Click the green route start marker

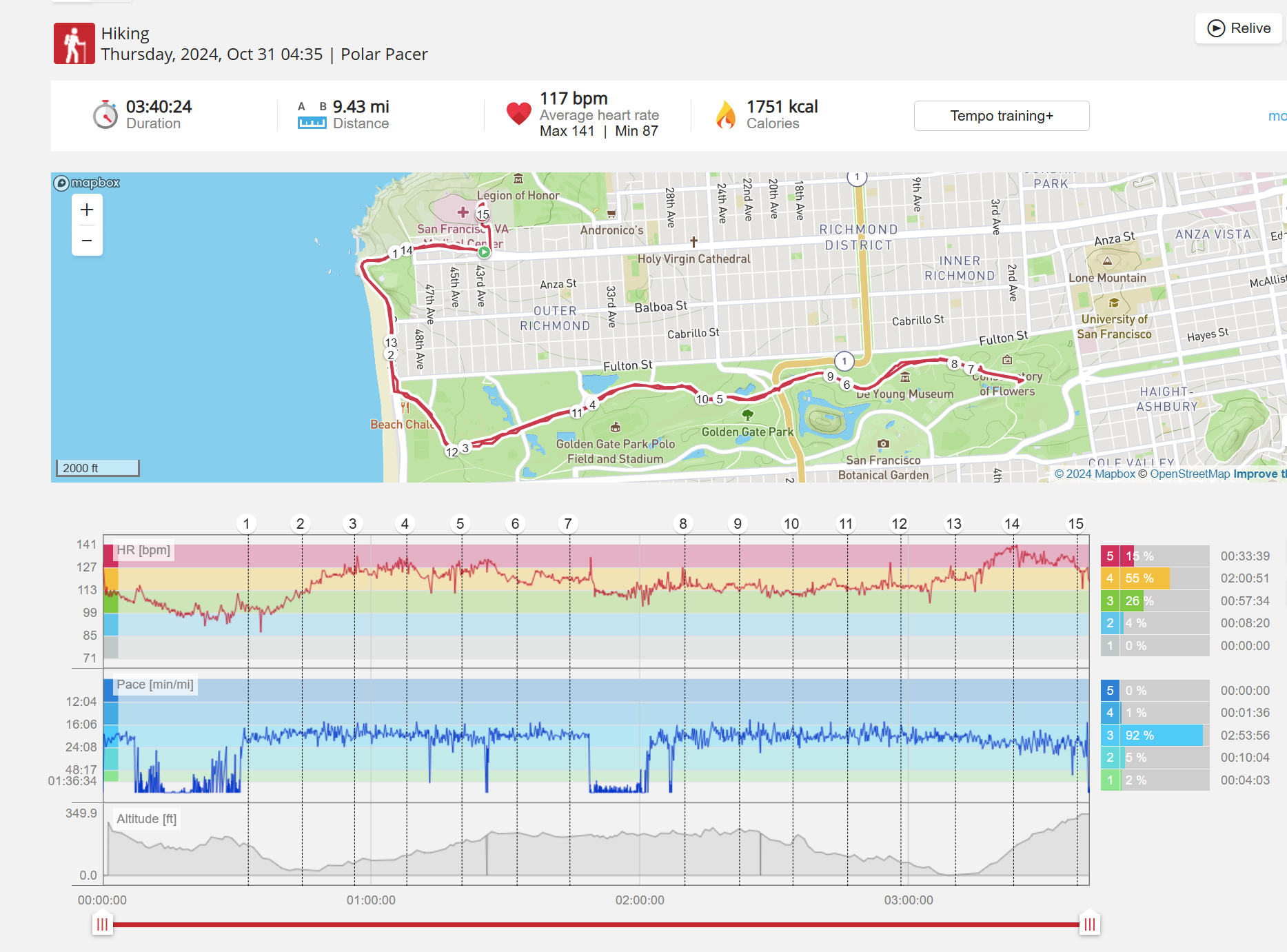[x=485, y=252]
